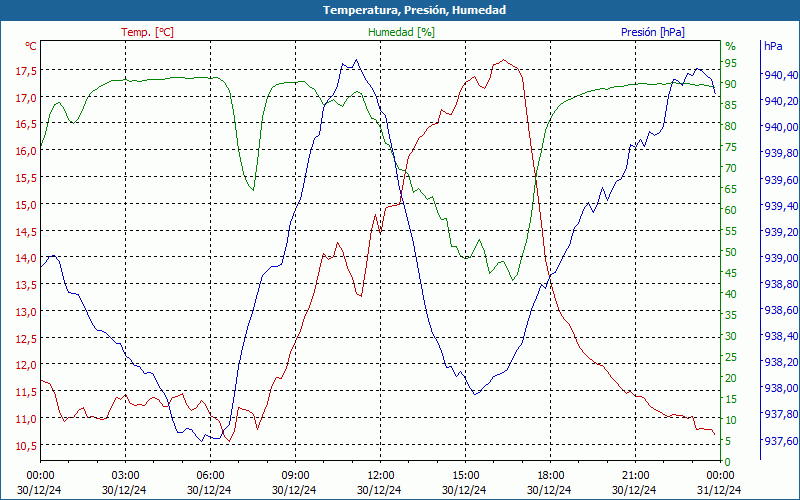Image resolution: width=800 pixels, height=500 pixels.
Task: Click 17,0 on the temperature axis
Action: pos(26,97)
